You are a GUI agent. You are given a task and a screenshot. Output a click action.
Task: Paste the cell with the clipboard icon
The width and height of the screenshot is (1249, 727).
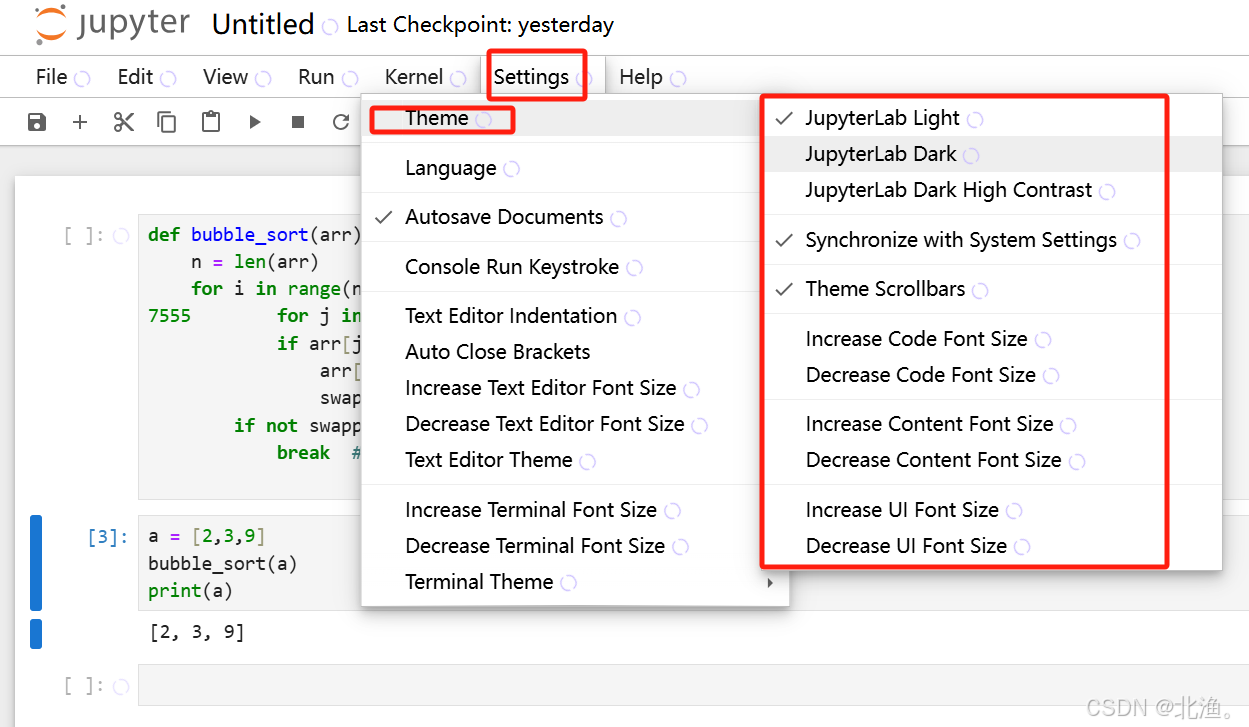(211, 122)
